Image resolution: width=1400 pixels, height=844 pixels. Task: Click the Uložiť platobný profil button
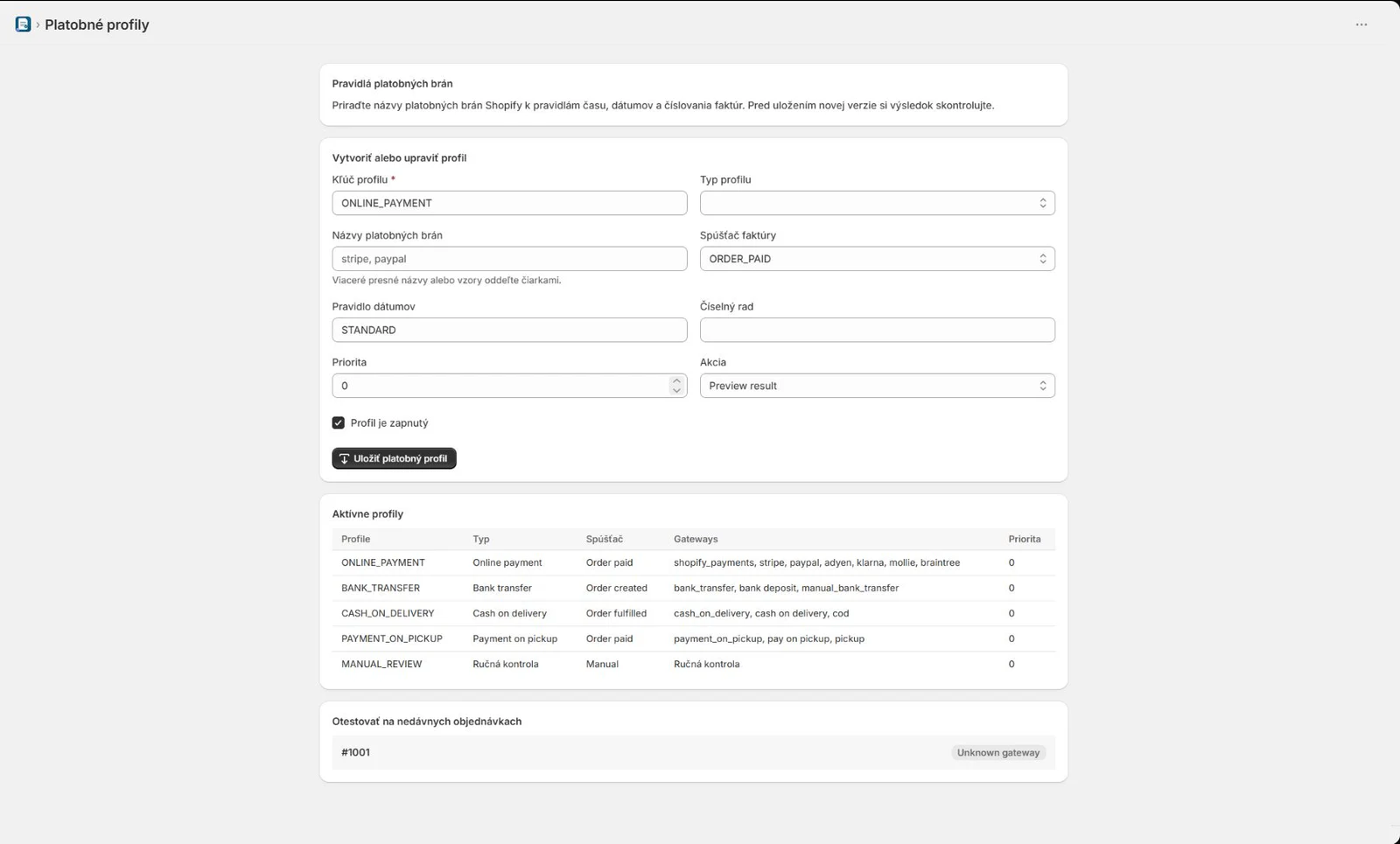(x=394, y=458)
